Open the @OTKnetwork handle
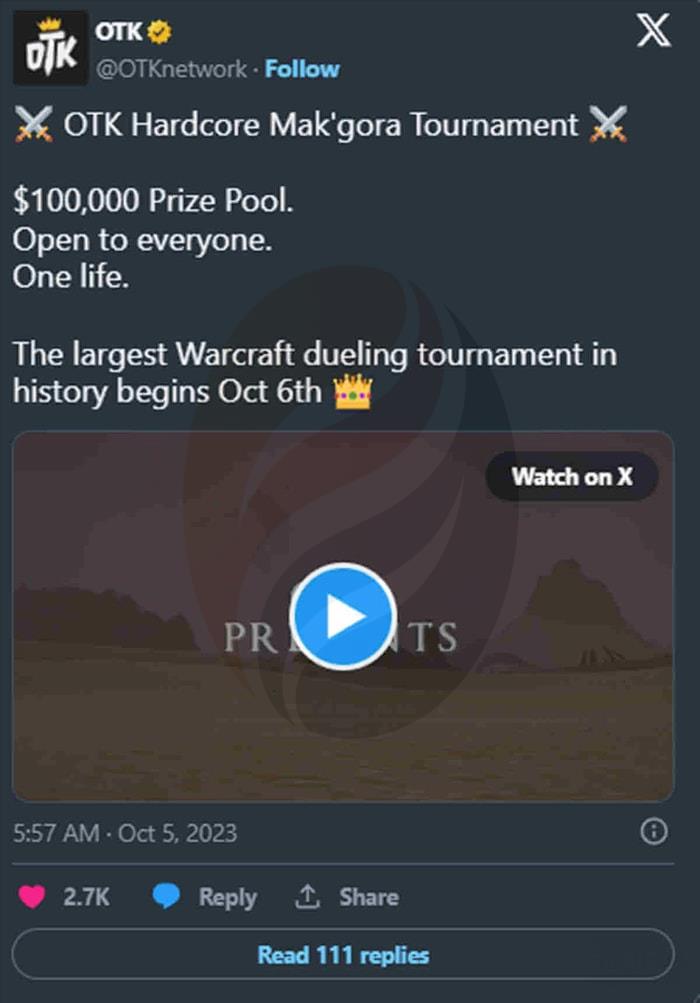The image size is (700, 1003). click(171, 69)
